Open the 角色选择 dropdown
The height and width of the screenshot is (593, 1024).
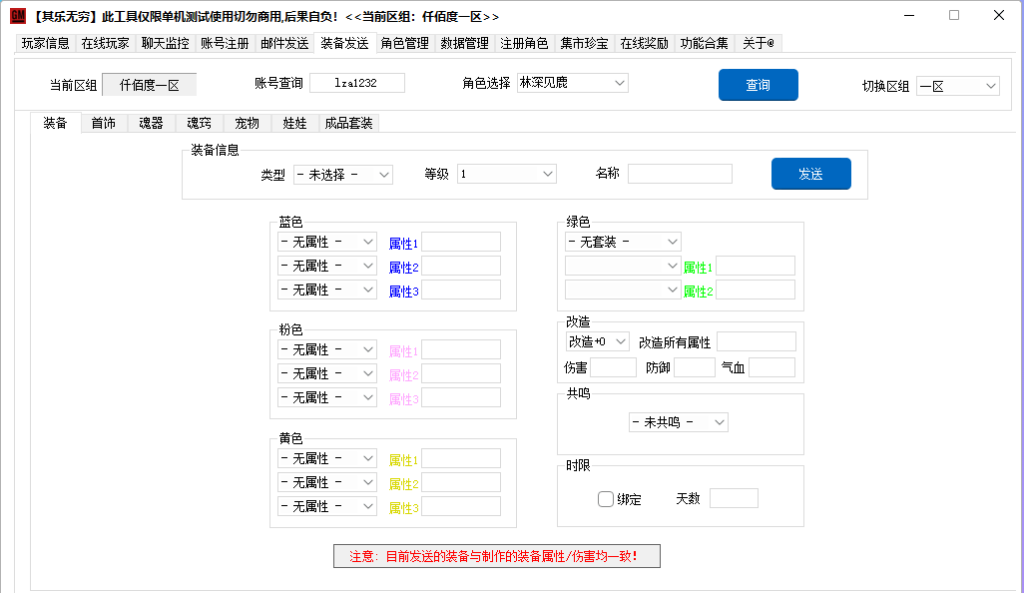coord(572,83)
